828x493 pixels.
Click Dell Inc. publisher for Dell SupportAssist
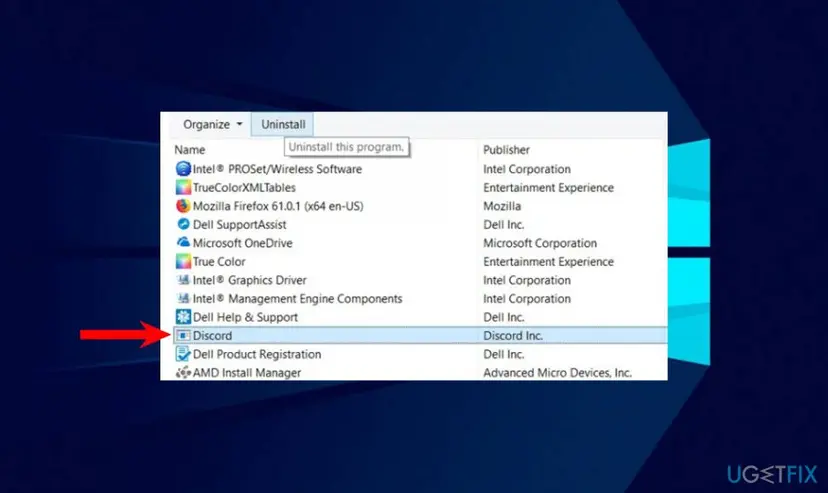click(503, 224)
